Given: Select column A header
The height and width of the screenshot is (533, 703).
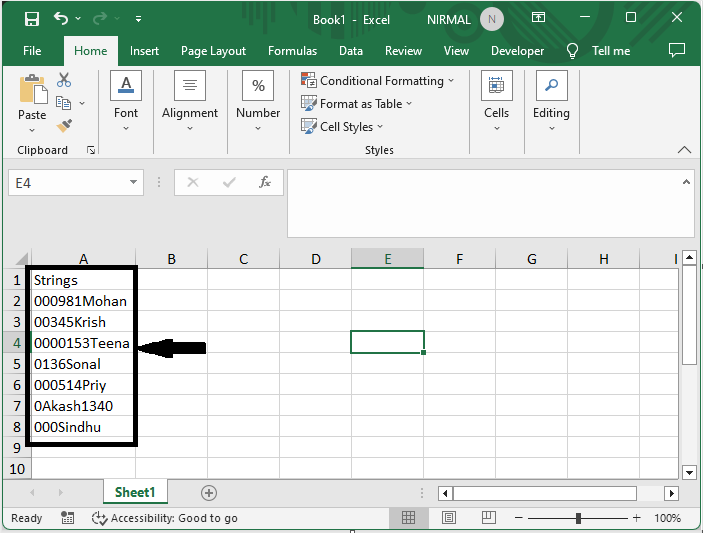Looking at the screenshot, I should click(x=83, y=259).
